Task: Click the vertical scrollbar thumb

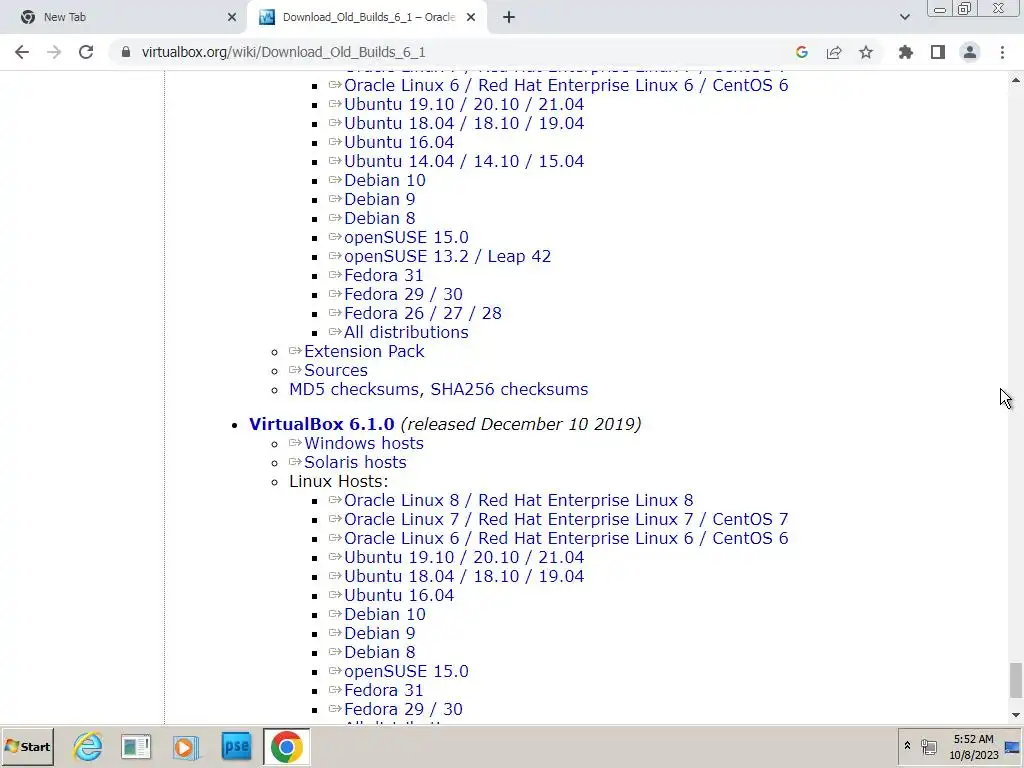Action: pos(1016,680)
